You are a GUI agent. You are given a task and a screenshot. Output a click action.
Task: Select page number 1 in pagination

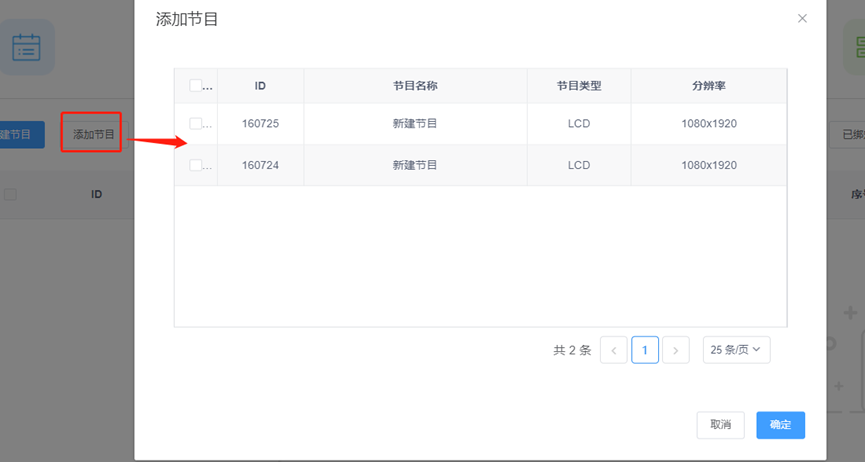tap(645, 350)
